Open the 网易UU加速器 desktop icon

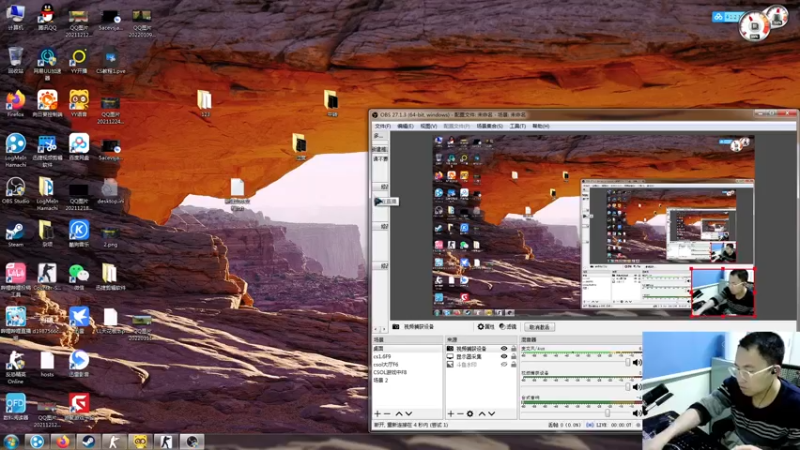(x=47, y=63)
